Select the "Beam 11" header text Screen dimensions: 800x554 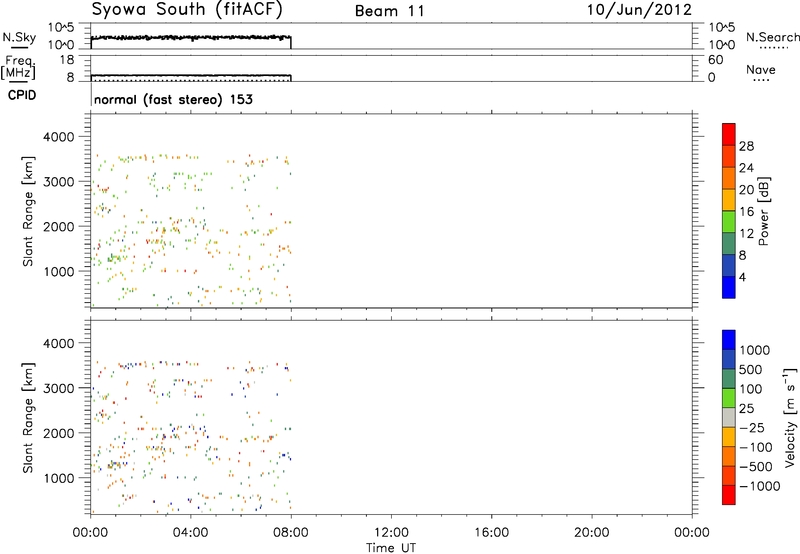(390, 11)
